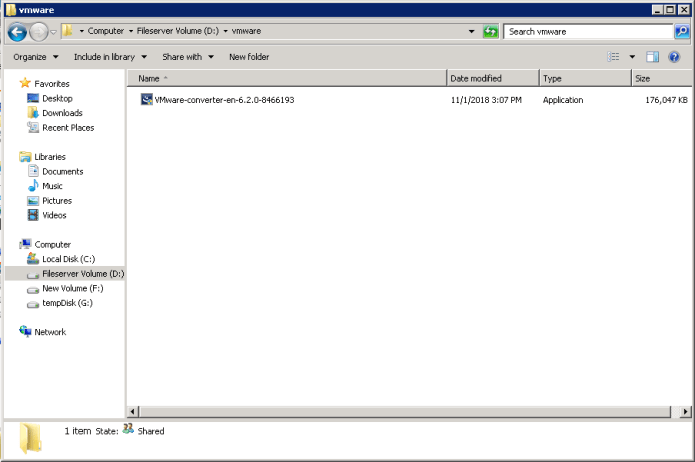Image resolution: width=695 pixels, height=462 pixels.
Task: Click the Back navigation arrow button
Action: click(x=17, y=31)
